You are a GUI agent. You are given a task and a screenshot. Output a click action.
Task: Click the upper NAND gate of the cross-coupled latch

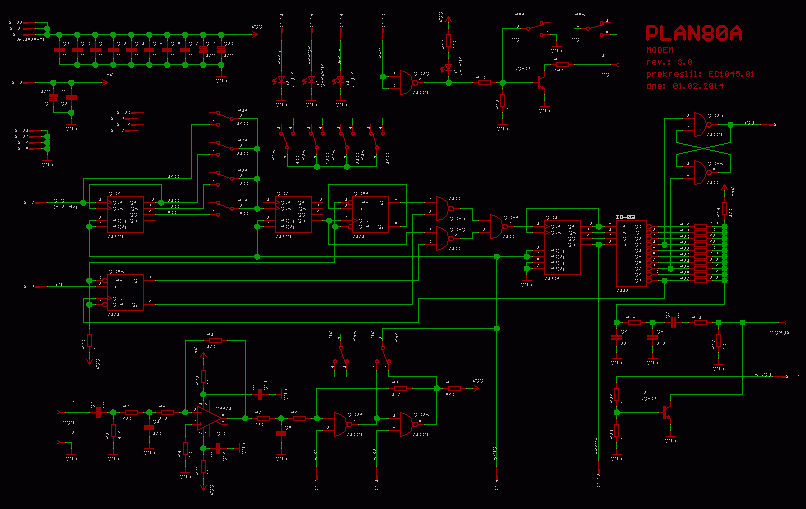tap(695, 124)
